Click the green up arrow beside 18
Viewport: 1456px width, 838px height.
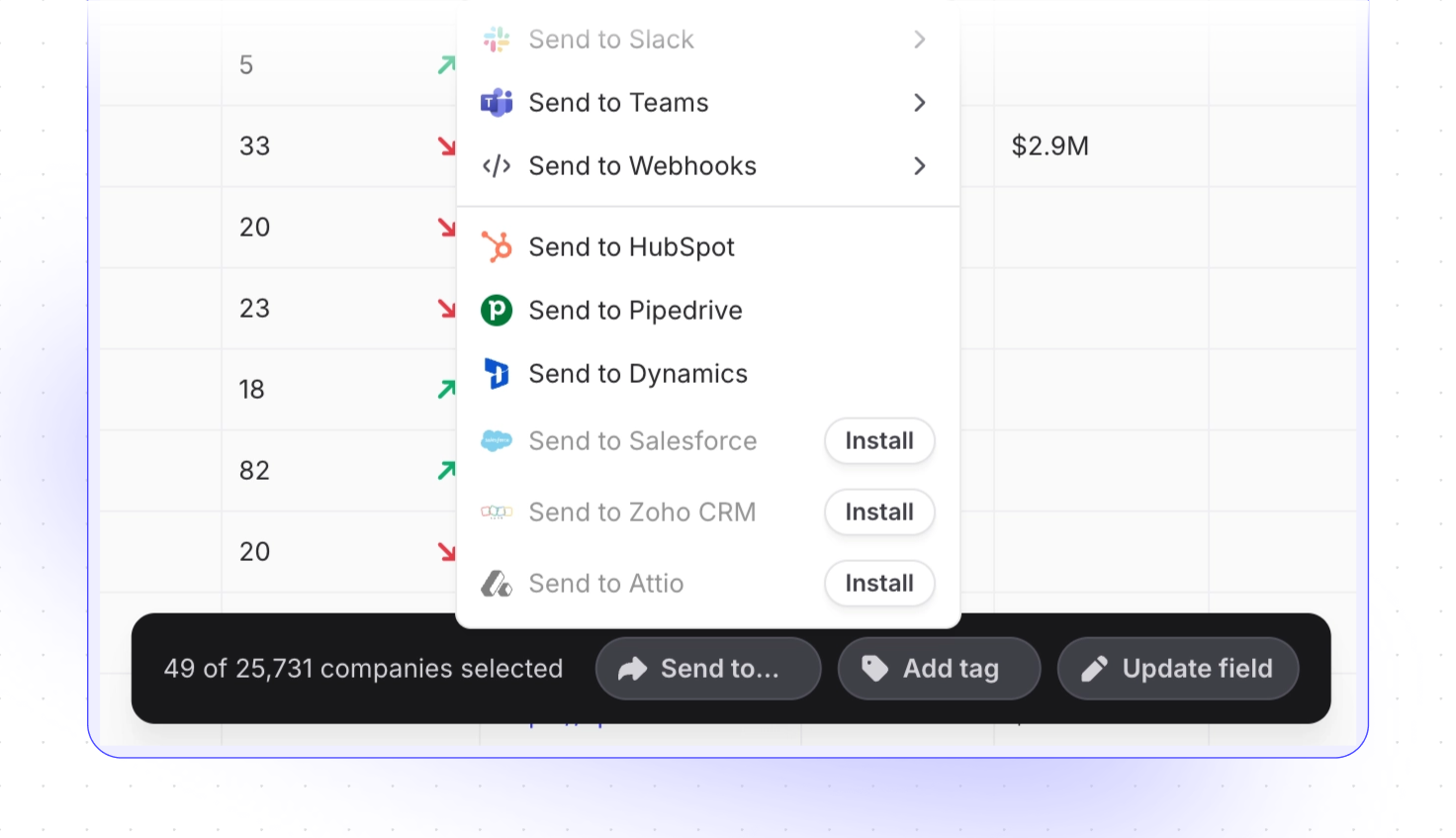point(447,390)
